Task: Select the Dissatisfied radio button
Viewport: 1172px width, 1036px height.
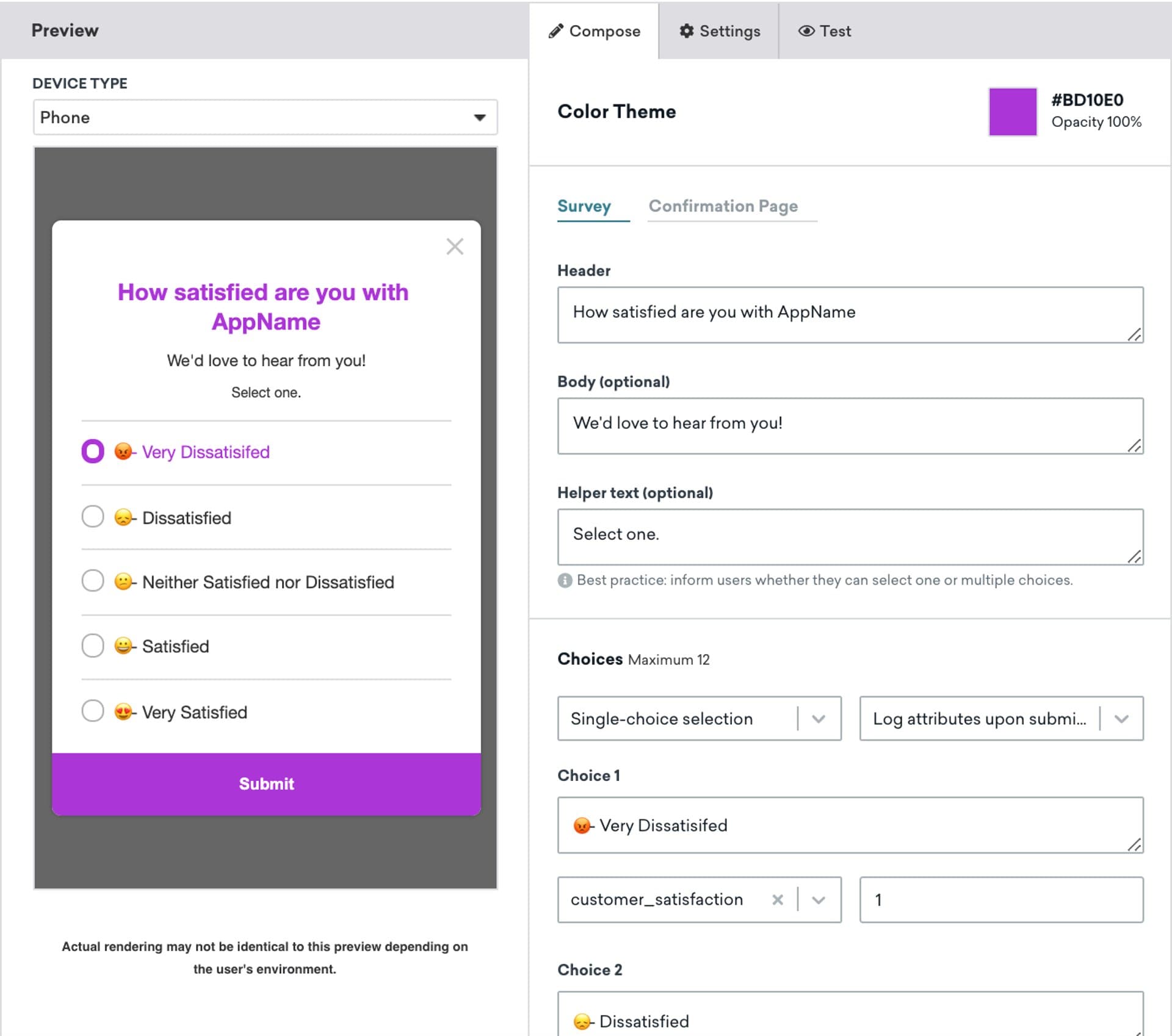Action: pos(93,516)
